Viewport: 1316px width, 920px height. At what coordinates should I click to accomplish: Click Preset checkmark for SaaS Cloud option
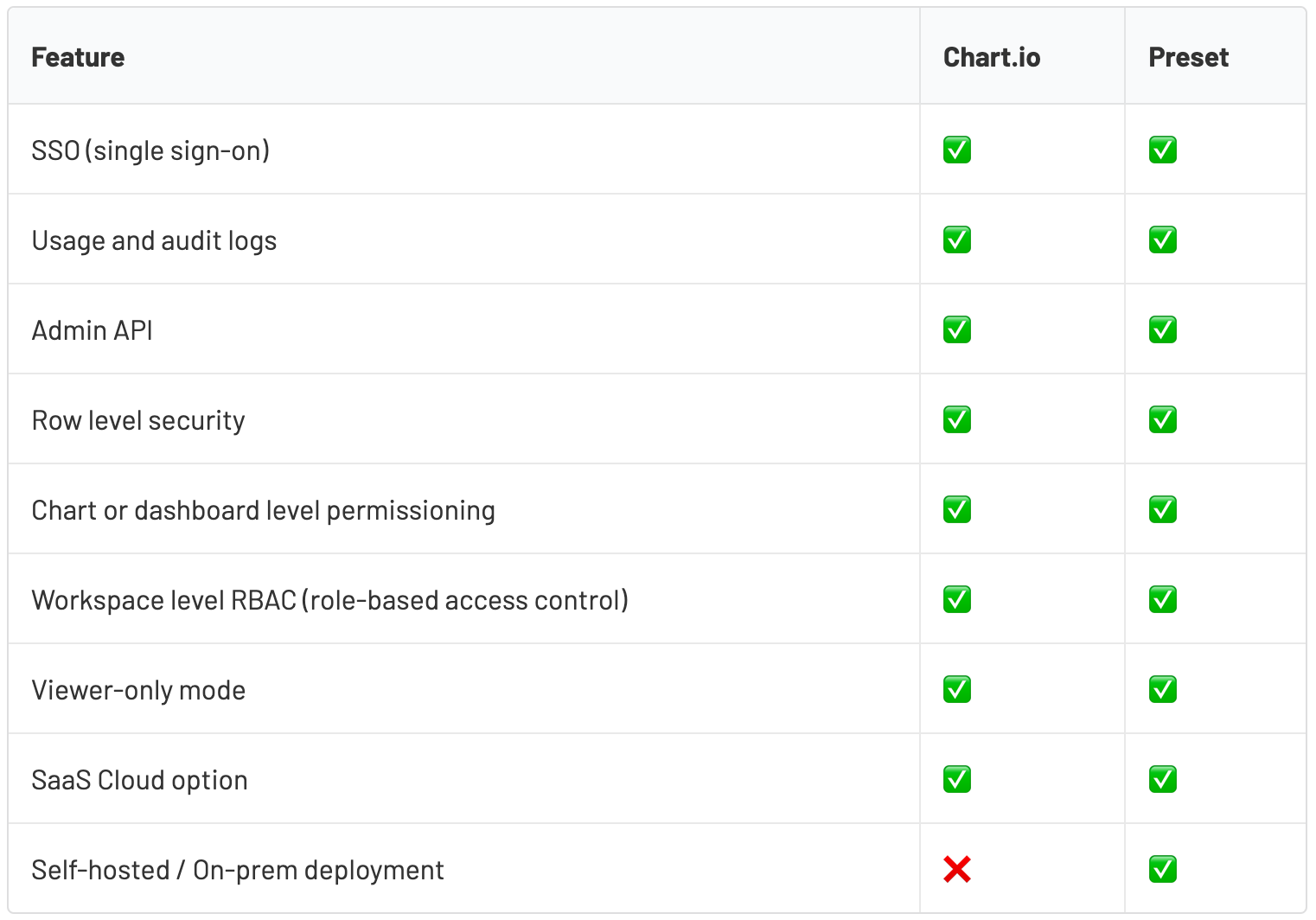[1163, 779]
